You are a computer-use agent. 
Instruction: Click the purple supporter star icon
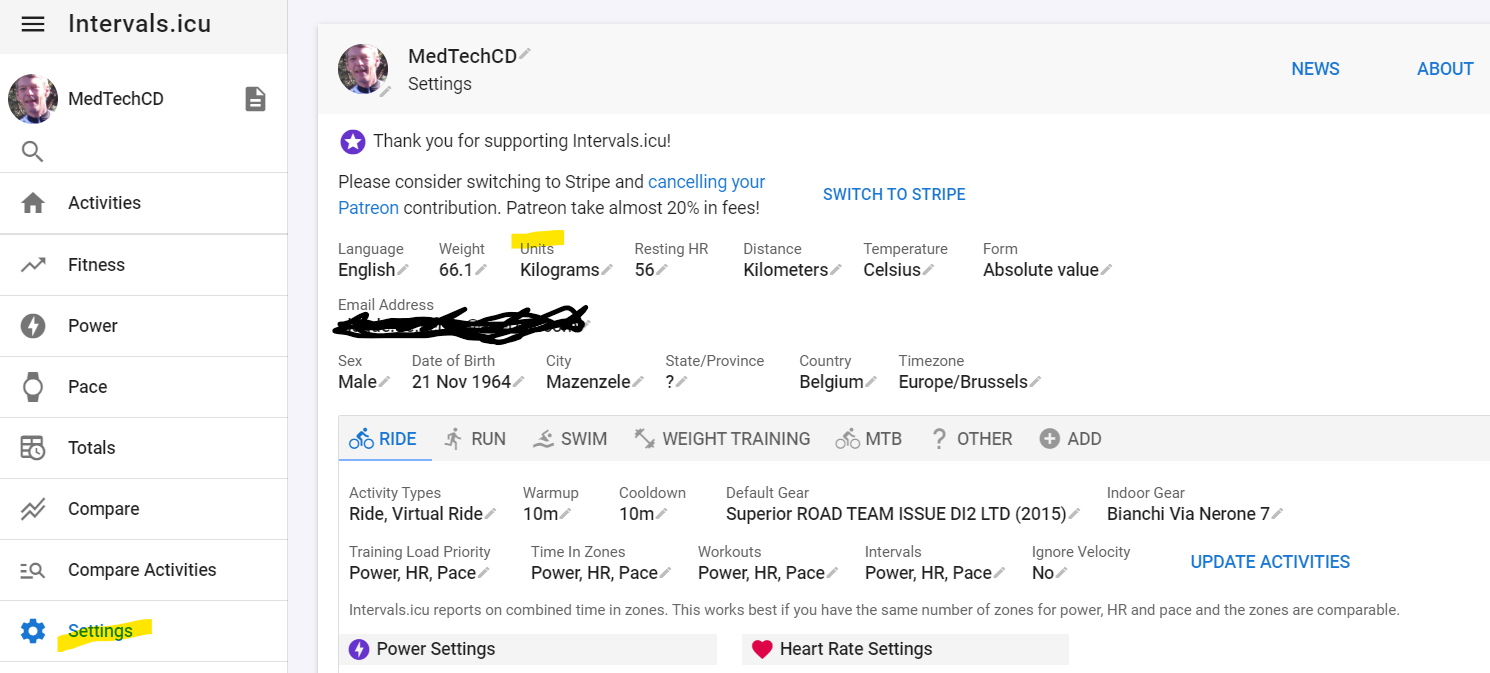352,141
